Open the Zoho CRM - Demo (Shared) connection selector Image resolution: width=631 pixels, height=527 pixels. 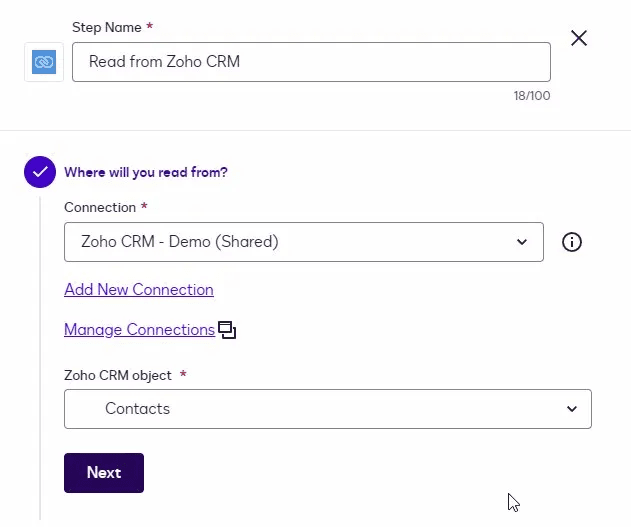point(290,242)
